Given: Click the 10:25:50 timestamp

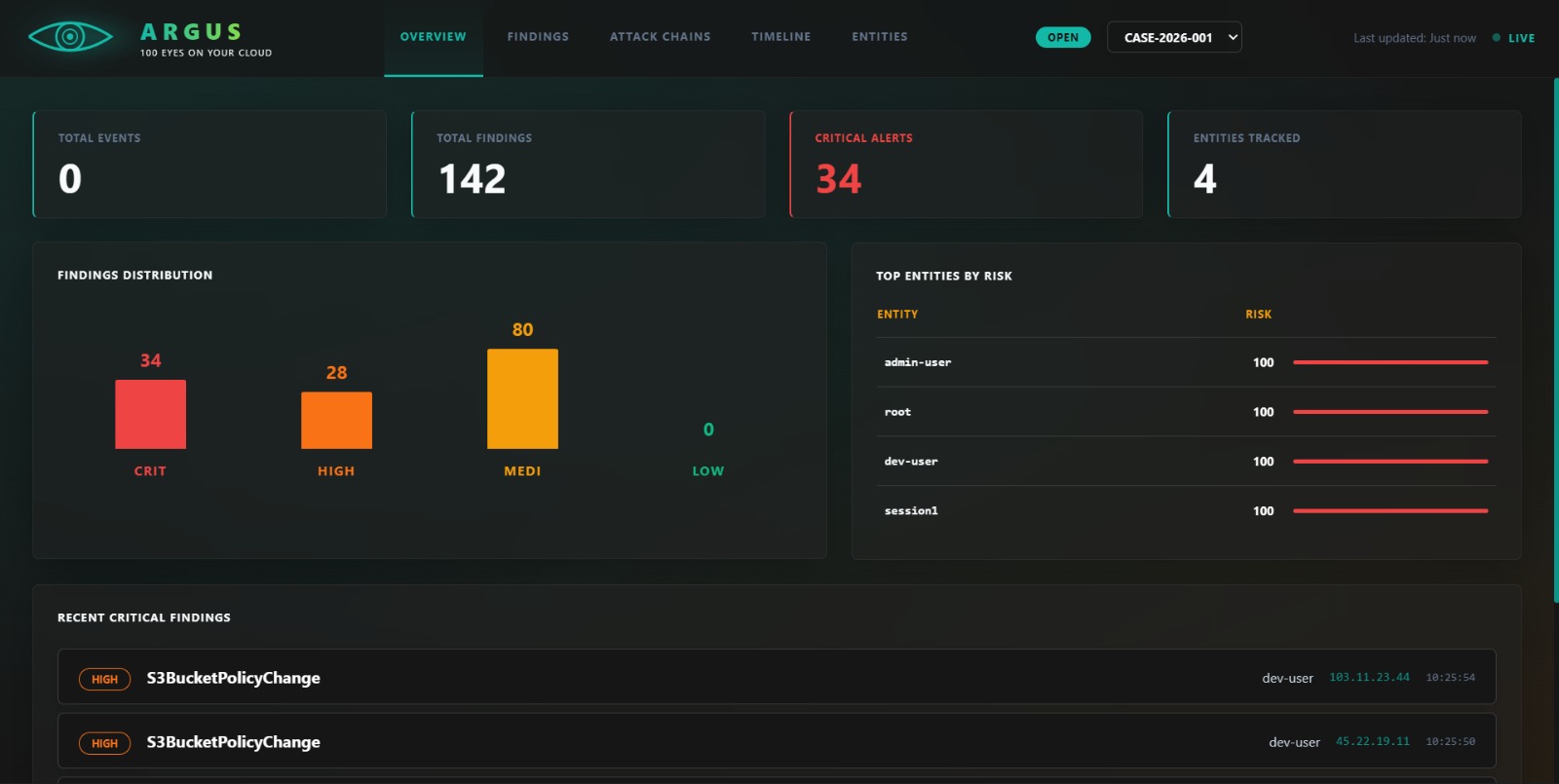Looking at the screenshot, I should point(1450,741).
